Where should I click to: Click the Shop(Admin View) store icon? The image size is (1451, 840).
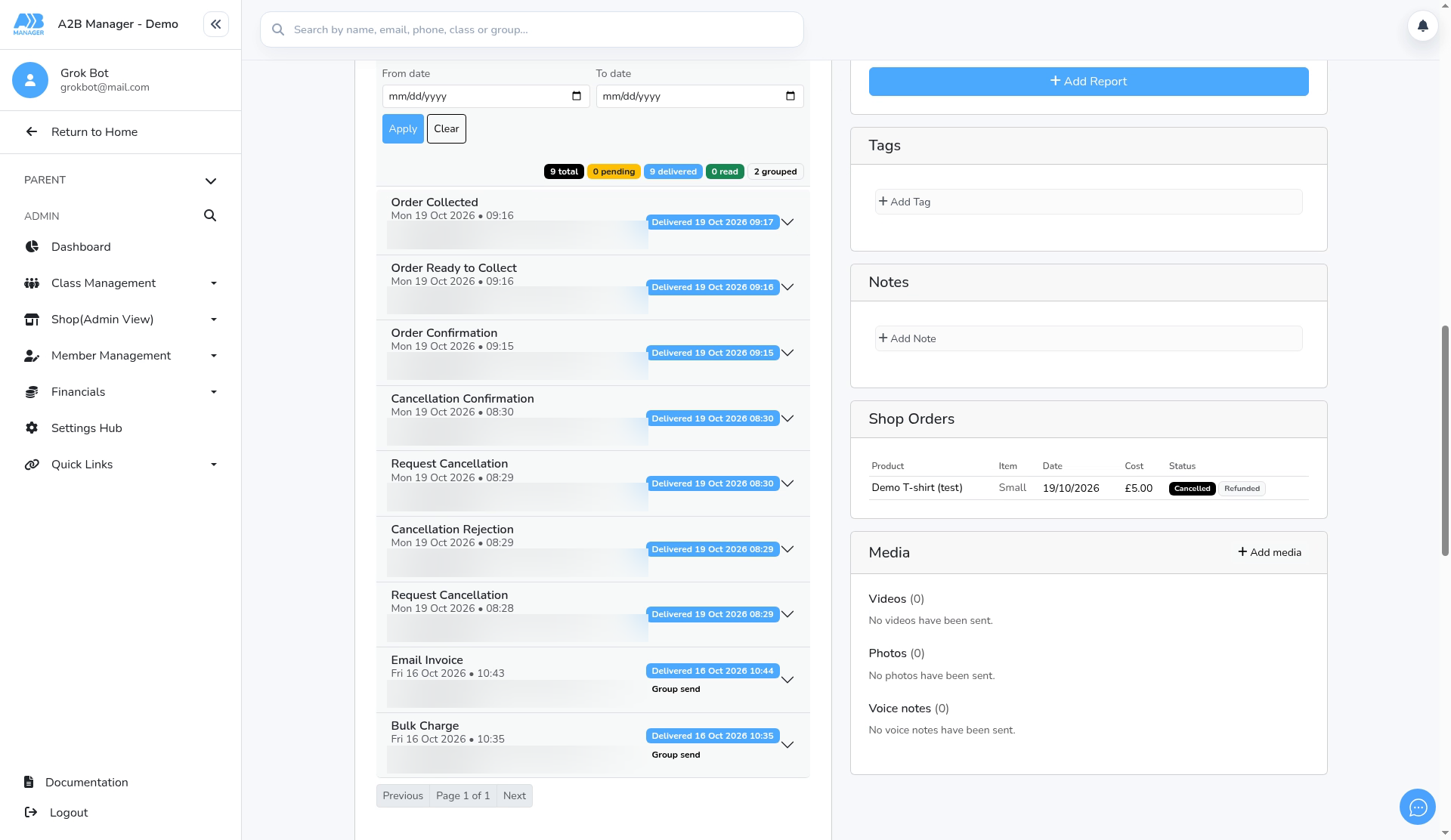coord(32,320)
